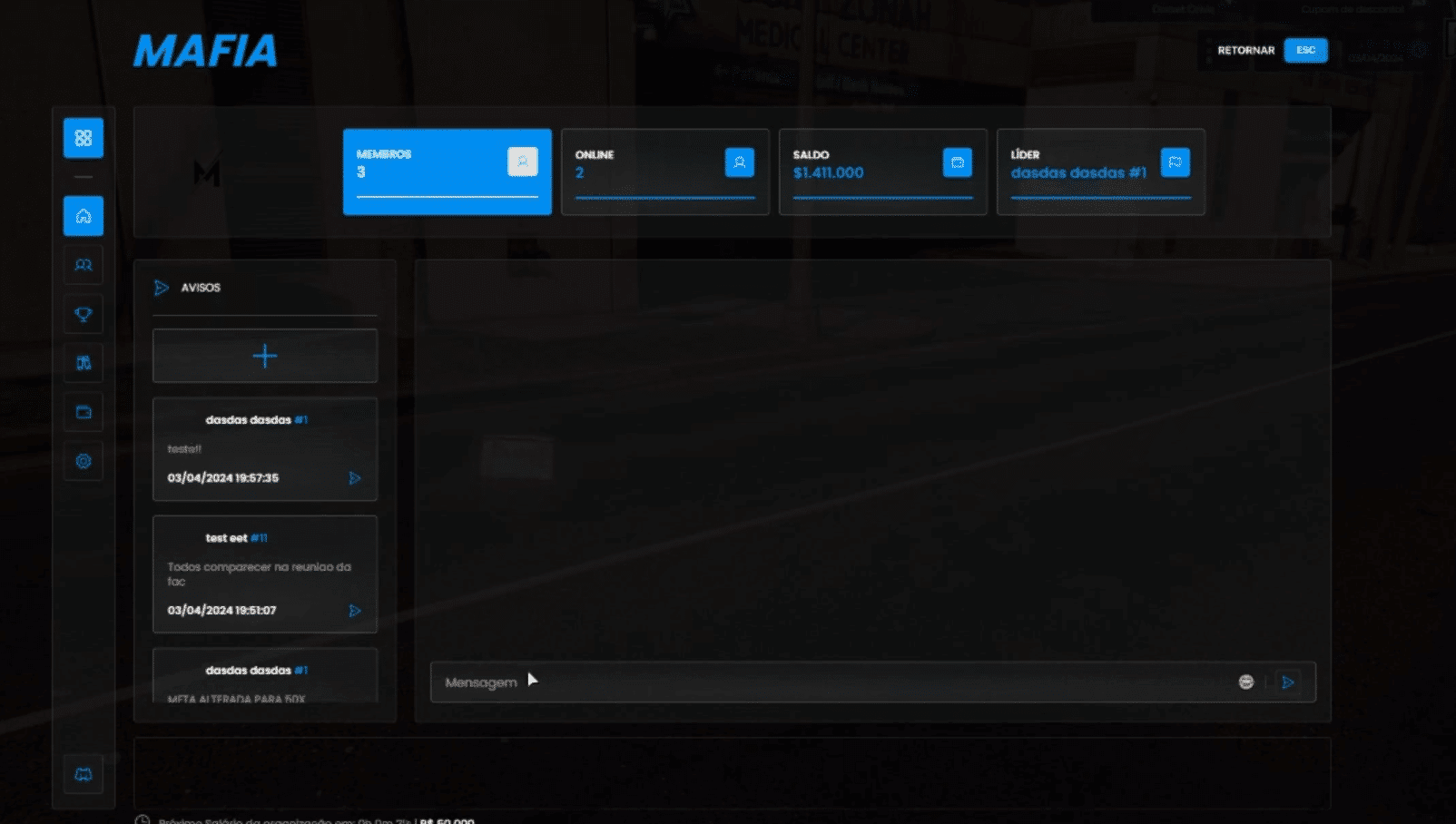Go to the home page icon
The image size is (1456, 824).
84,216
